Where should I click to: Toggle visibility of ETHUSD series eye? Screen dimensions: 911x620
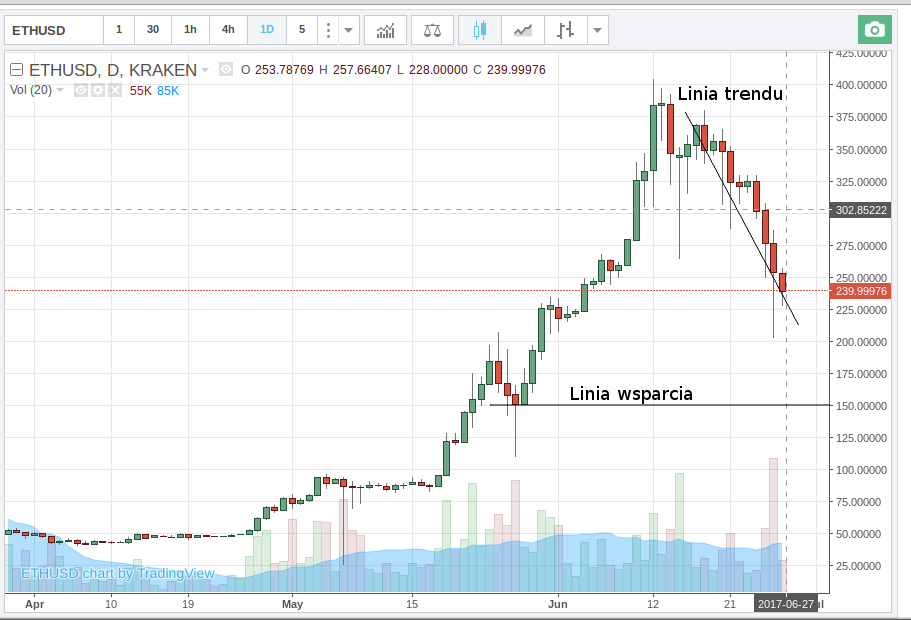tap(225, 70)
